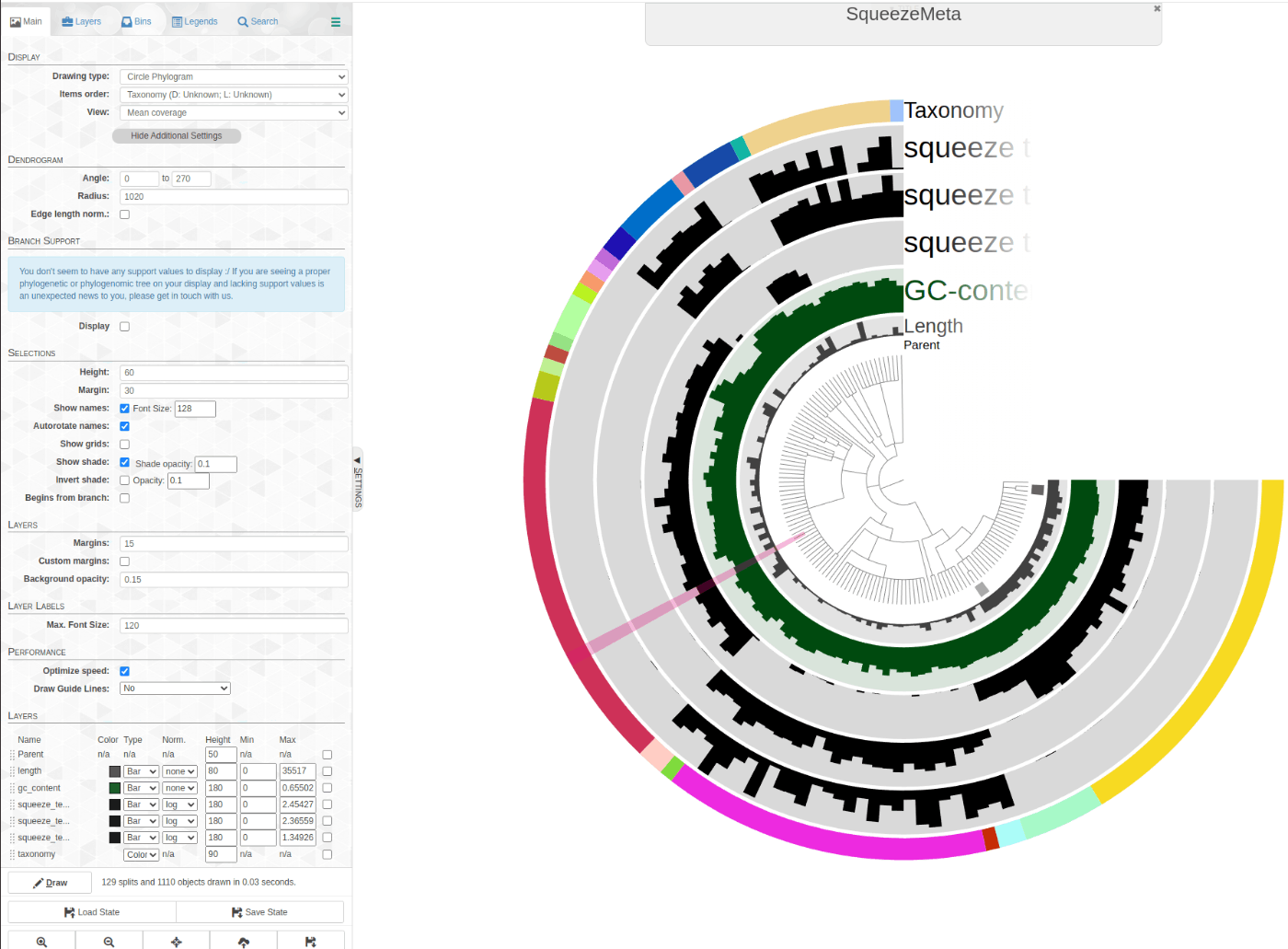Click the dendrogram Angle start field
1288x949 pixels.
(x=139, y=179)
